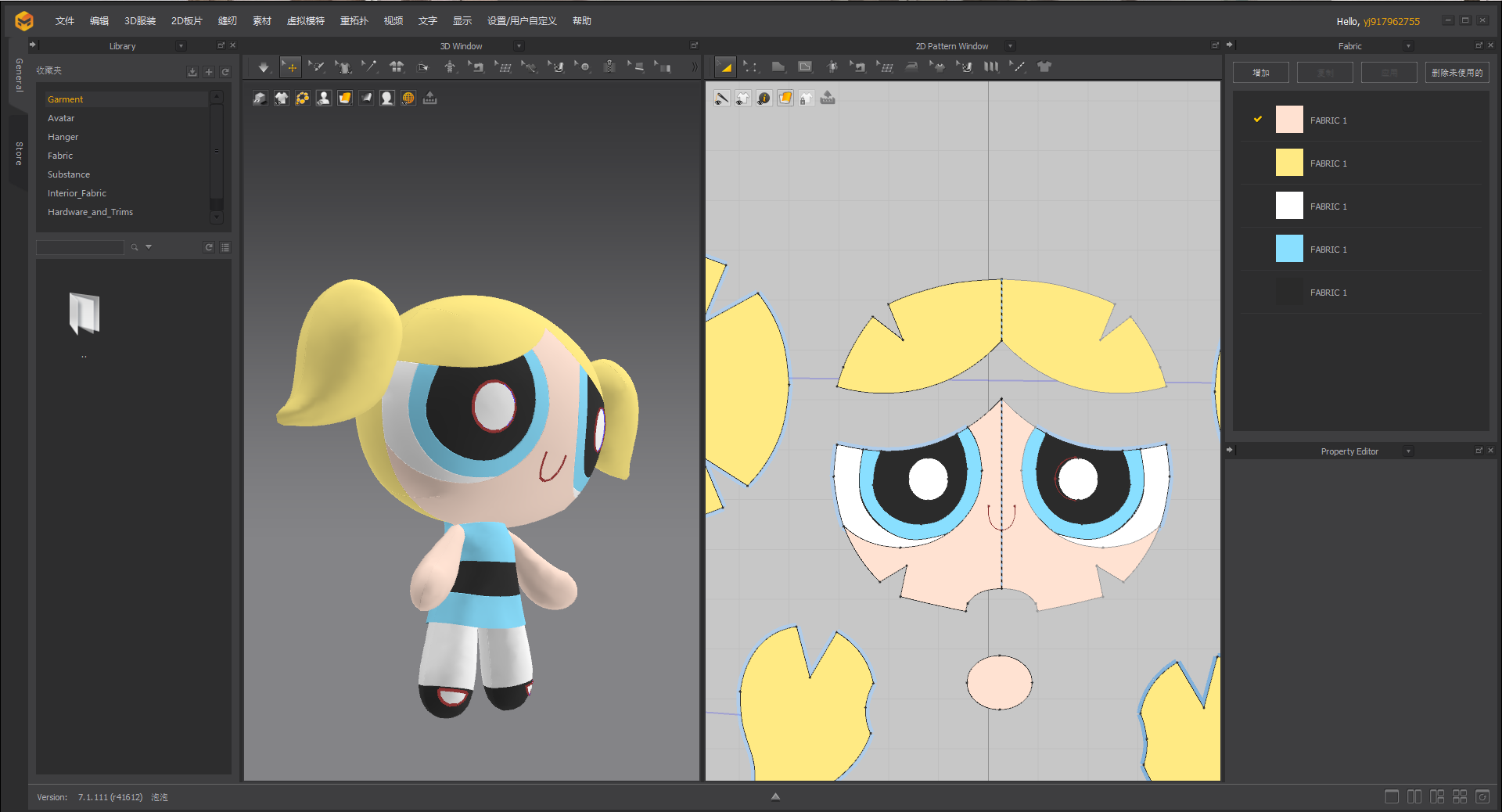Screen dimensions: 1502x812
Task: Click the library search input field
Action: [80, 247]
